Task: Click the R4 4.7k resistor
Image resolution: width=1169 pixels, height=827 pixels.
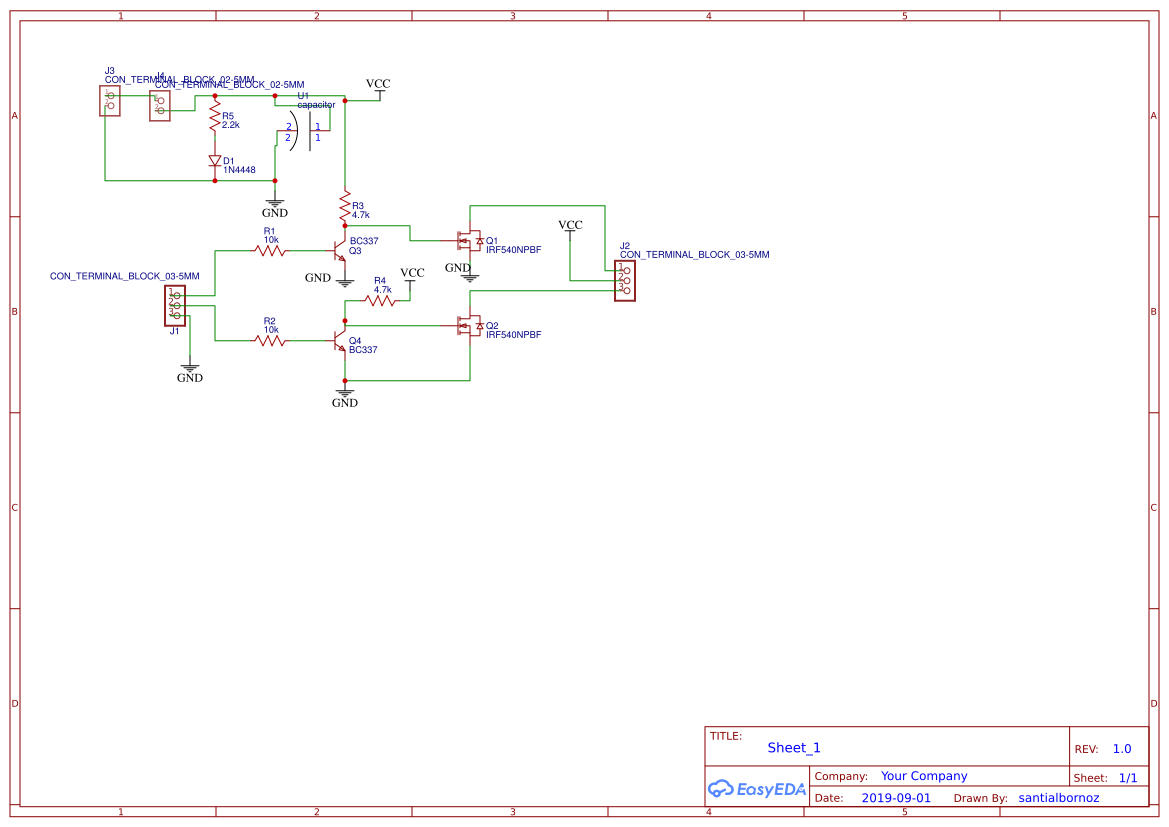Action: tap(380, 301)
